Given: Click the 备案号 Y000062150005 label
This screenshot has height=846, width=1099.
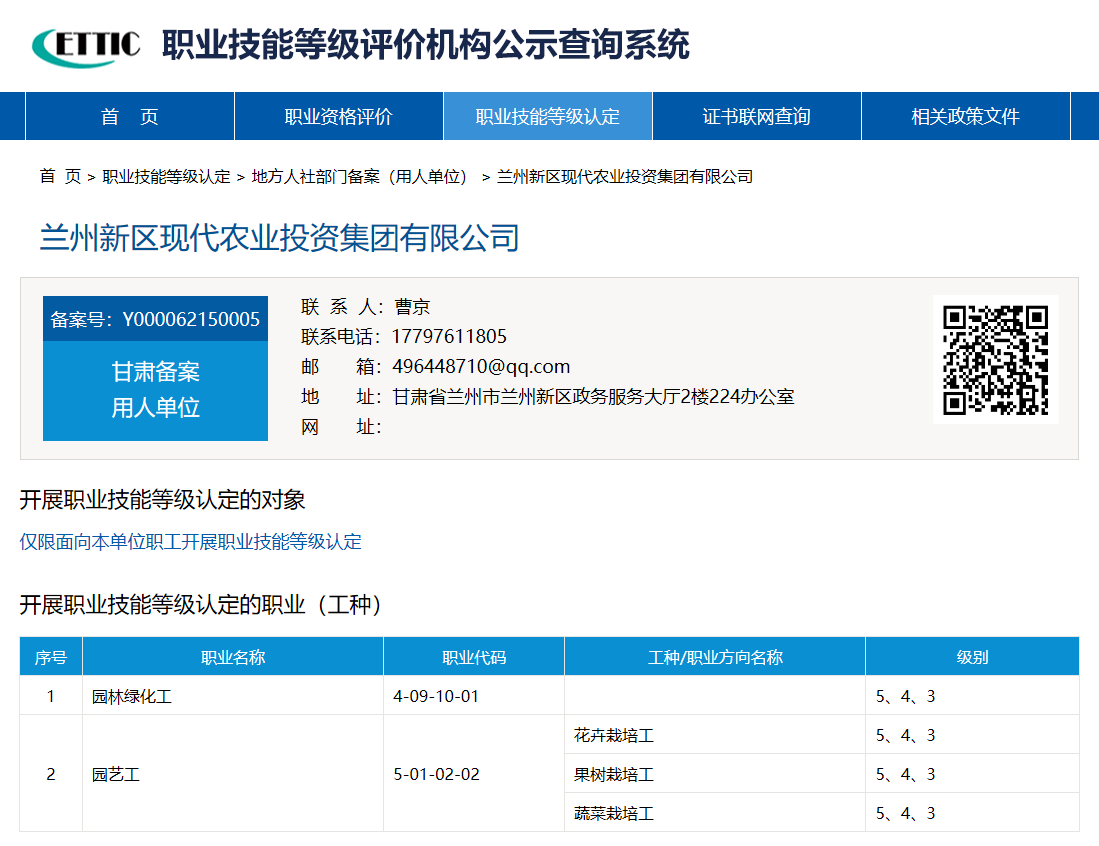Looking at the screenshot, I should click(x=154, y=318).
